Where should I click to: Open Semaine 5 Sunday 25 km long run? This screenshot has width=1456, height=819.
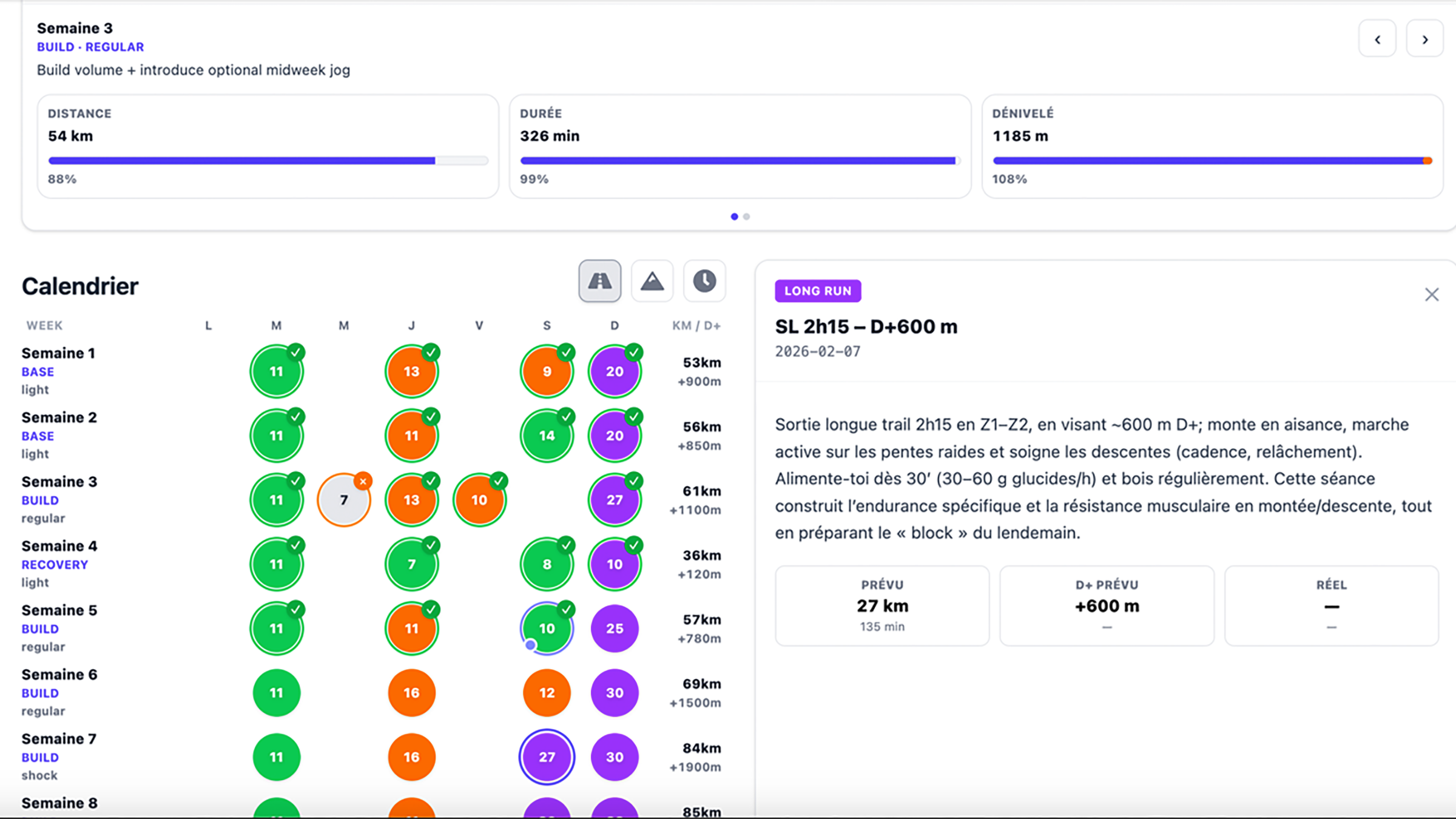(x=615, y=629)
